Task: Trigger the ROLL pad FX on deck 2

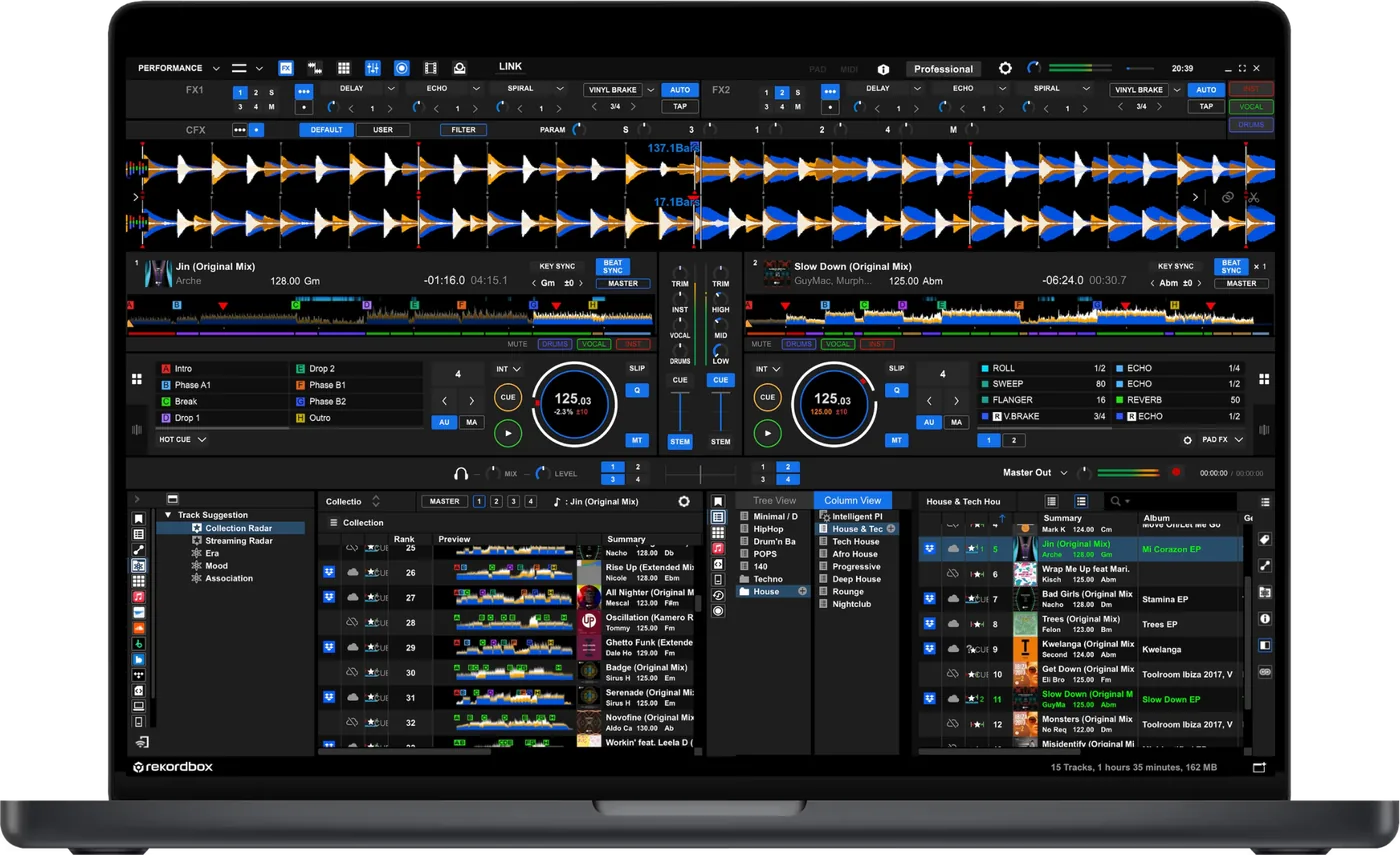Action: [1043, 369]
